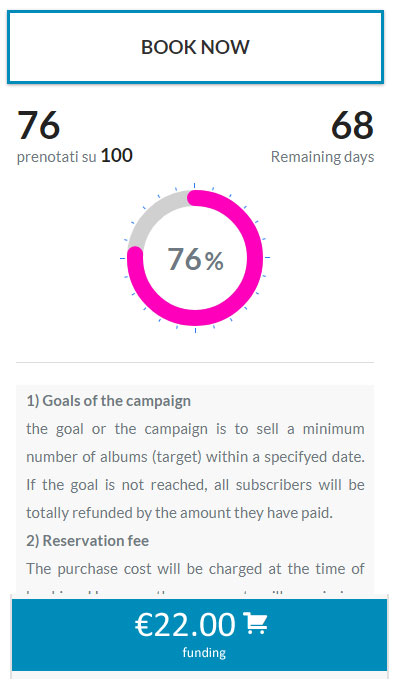This screenshot has height=683, width=393.
Task: Click the €22.00 price text
Action: tap(185, 624)
